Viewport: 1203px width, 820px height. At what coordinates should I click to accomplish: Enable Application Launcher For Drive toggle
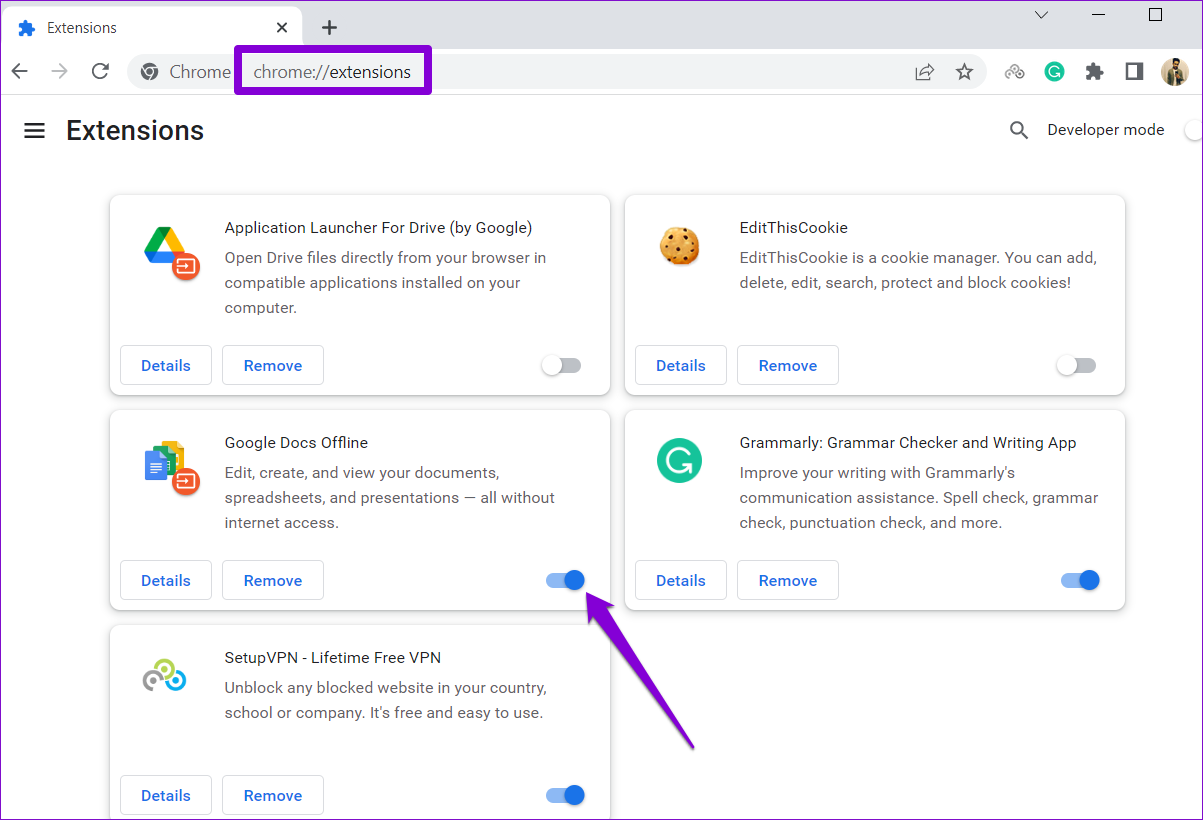[561, 366]
